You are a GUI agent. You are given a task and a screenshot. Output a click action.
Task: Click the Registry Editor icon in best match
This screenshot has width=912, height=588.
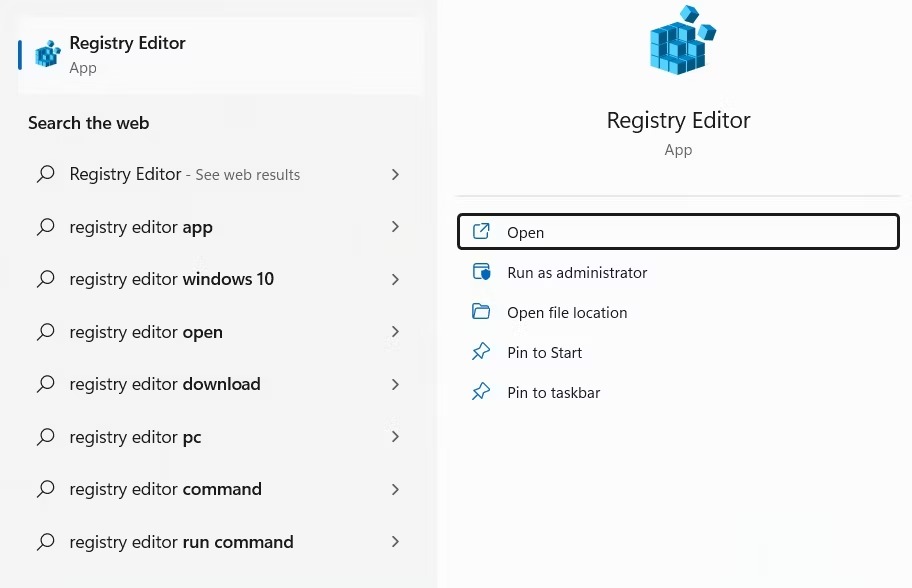[x=48, y=55]
